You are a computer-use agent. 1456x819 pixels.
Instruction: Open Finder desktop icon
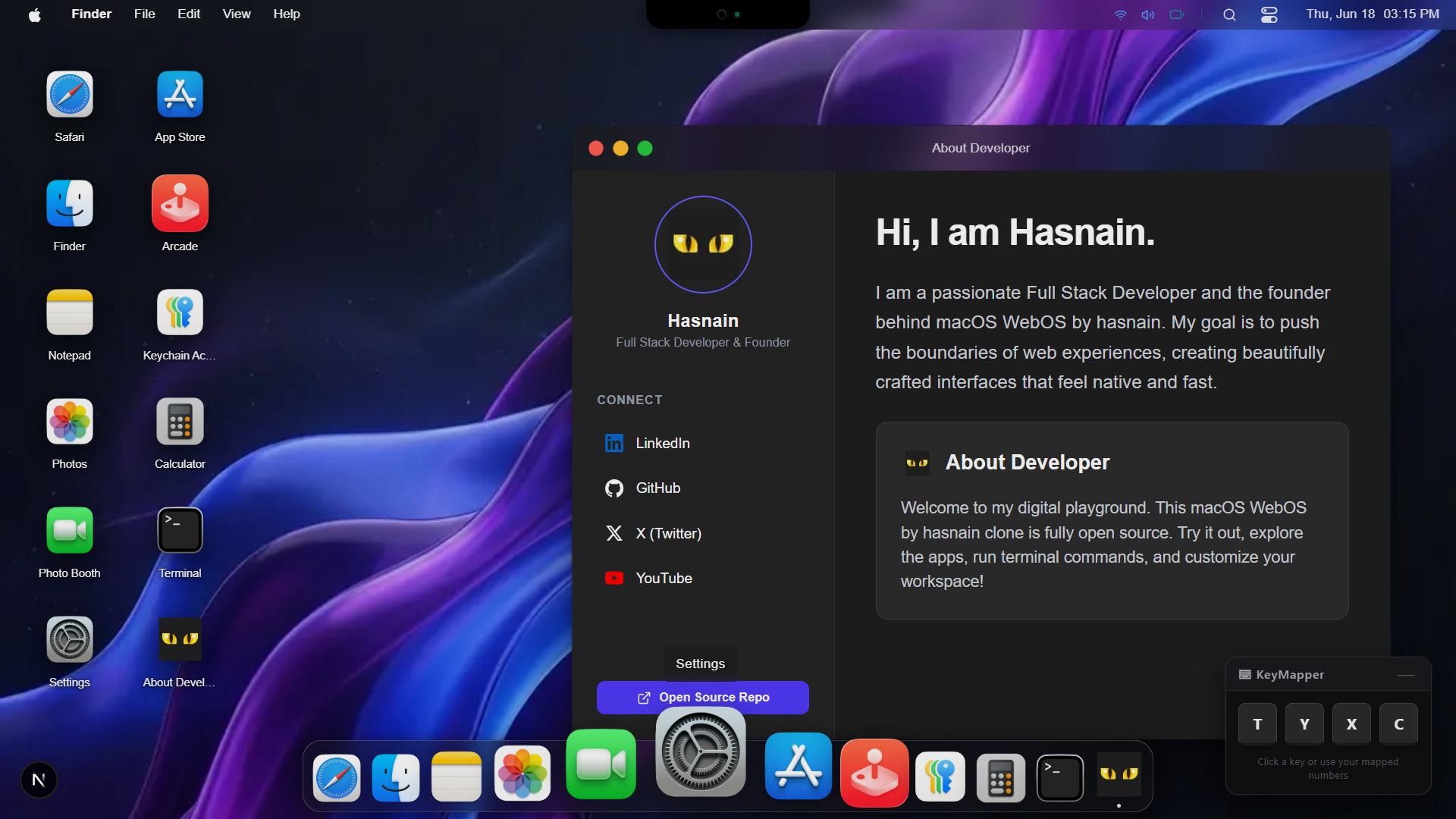tap(70, 203)
